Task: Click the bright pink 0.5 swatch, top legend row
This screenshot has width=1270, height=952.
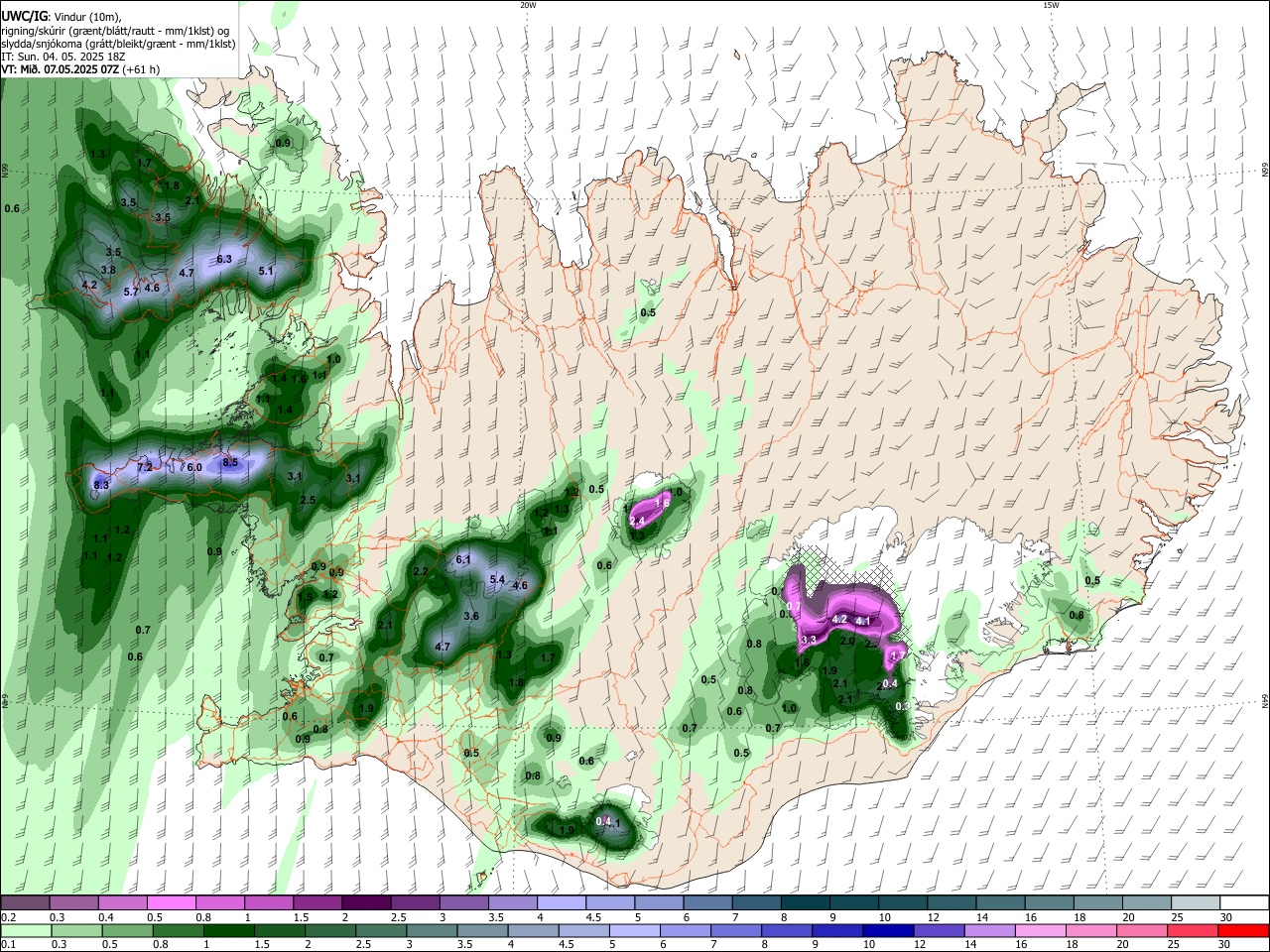Action: (x=171, y=903)
